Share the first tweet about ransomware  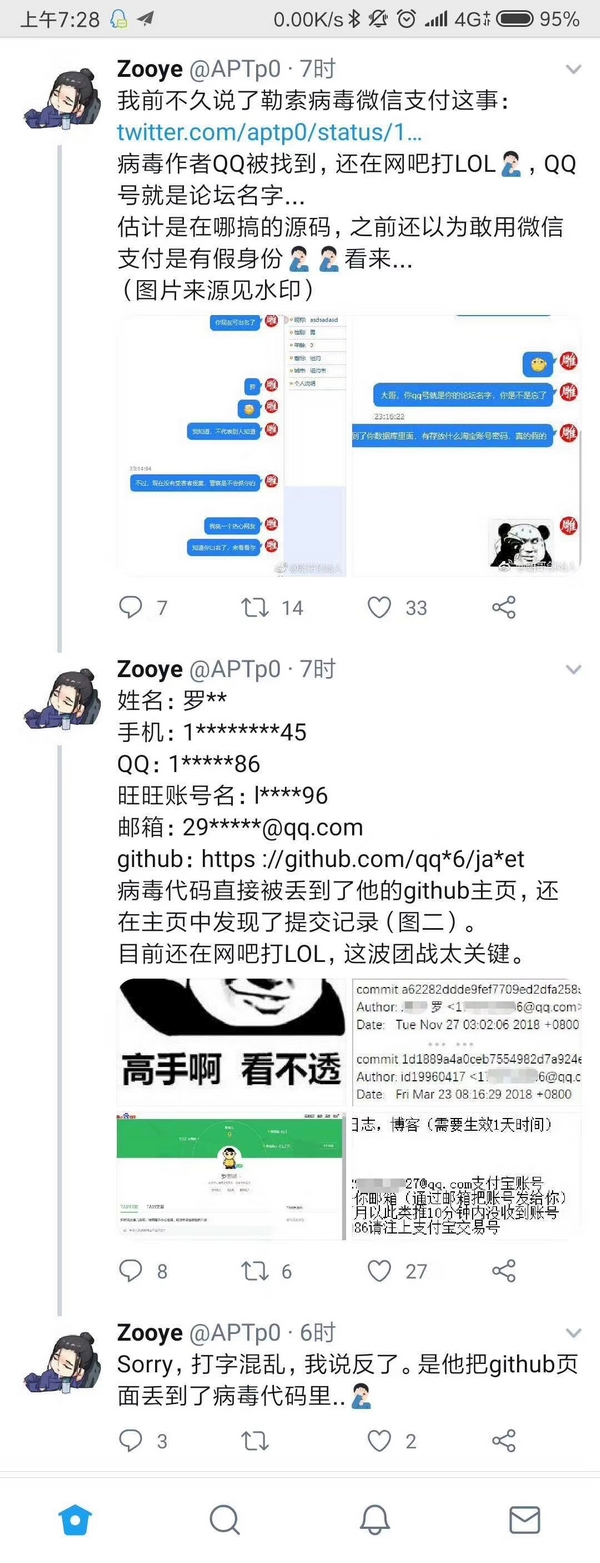pos(504,607)
